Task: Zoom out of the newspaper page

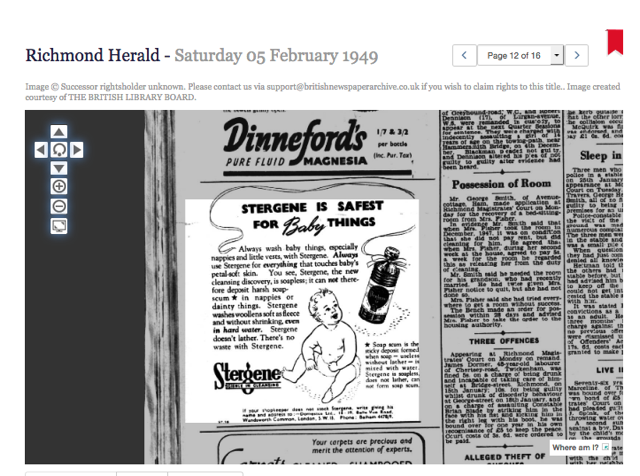Action: pos(59,206)
